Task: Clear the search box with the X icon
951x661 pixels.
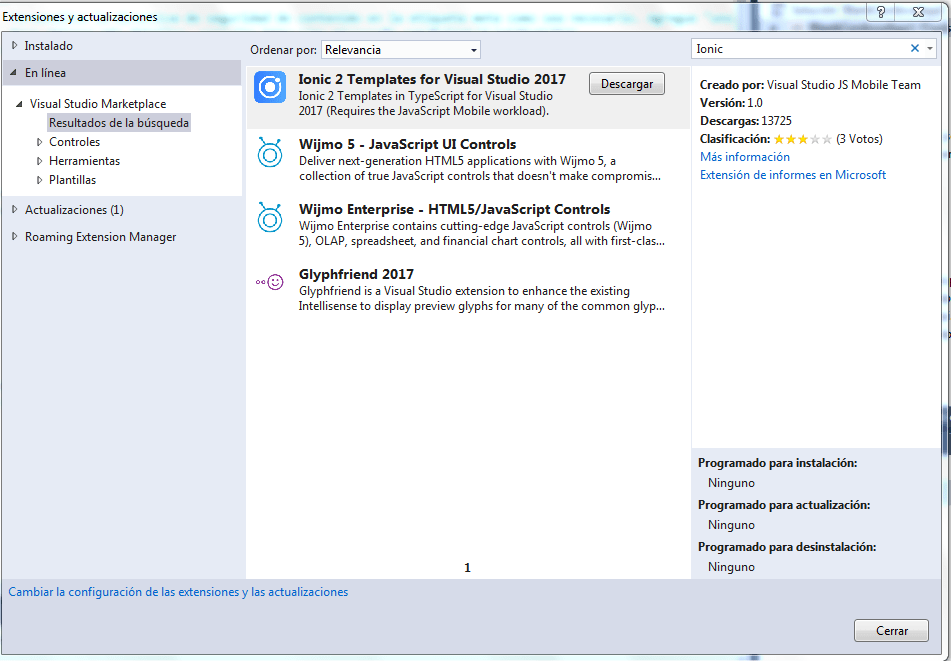Action: pos(914,49)
